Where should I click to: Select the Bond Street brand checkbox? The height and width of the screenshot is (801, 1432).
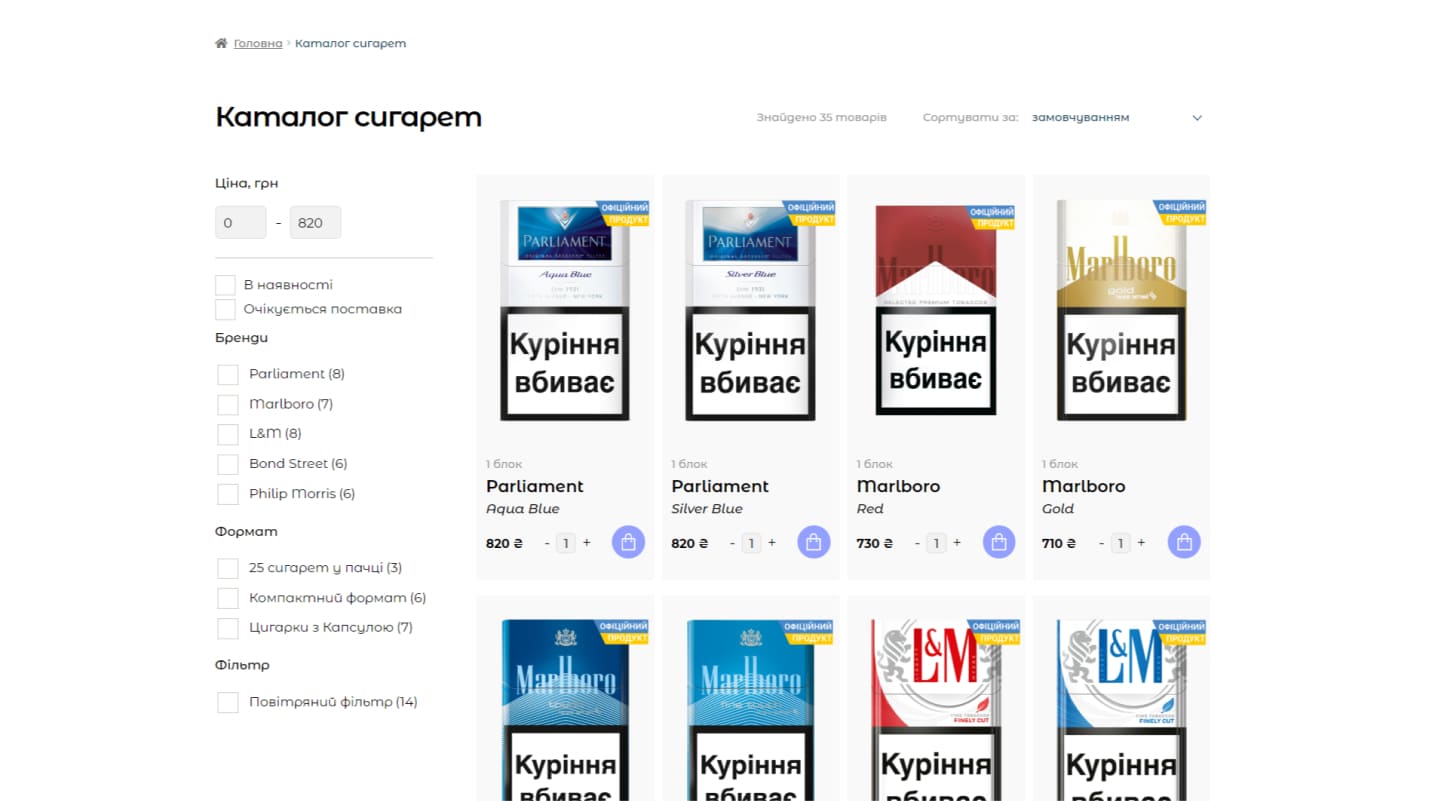[x=228, y=464]
